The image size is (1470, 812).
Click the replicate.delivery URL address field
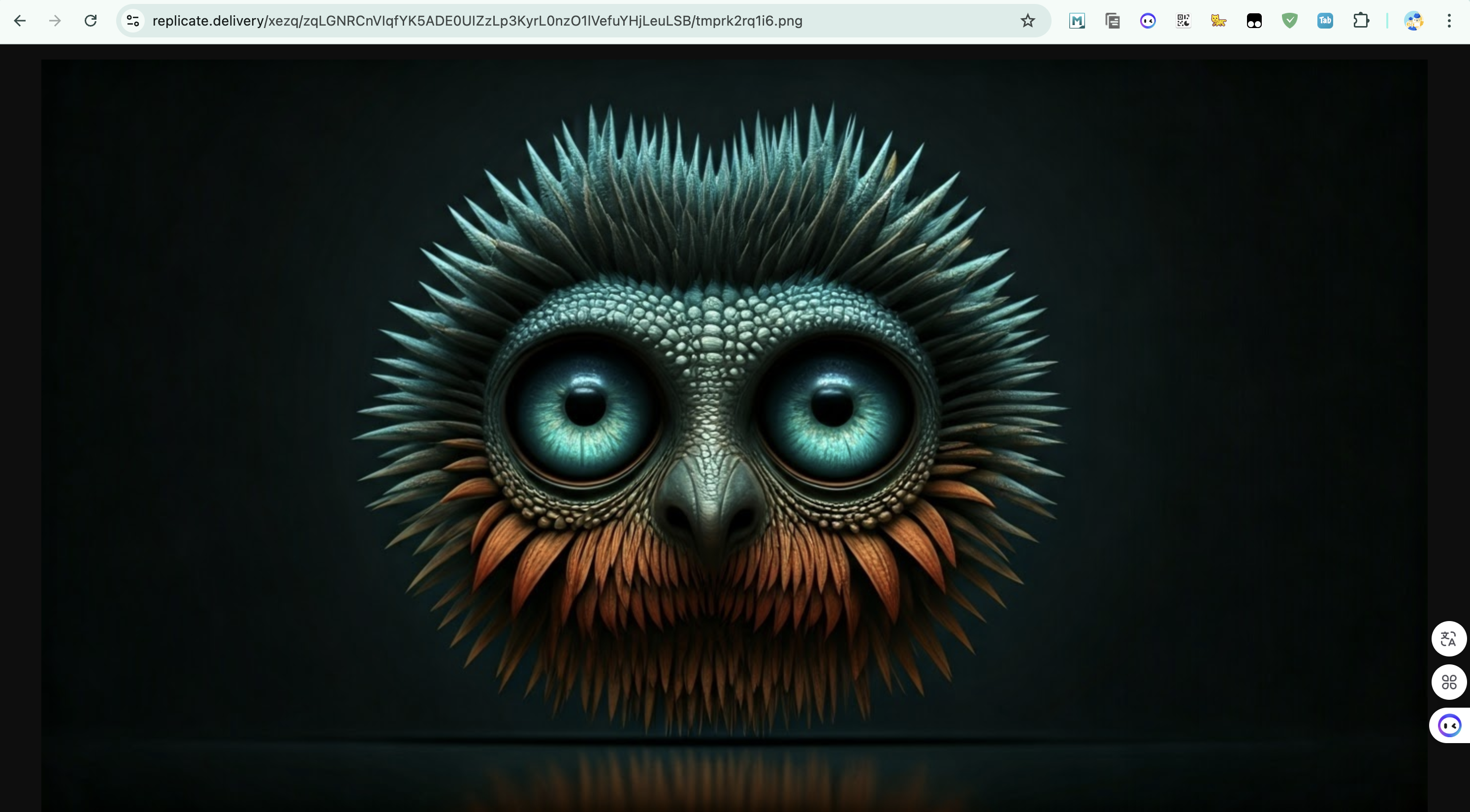pyautogui.click(x=477, y=21)
